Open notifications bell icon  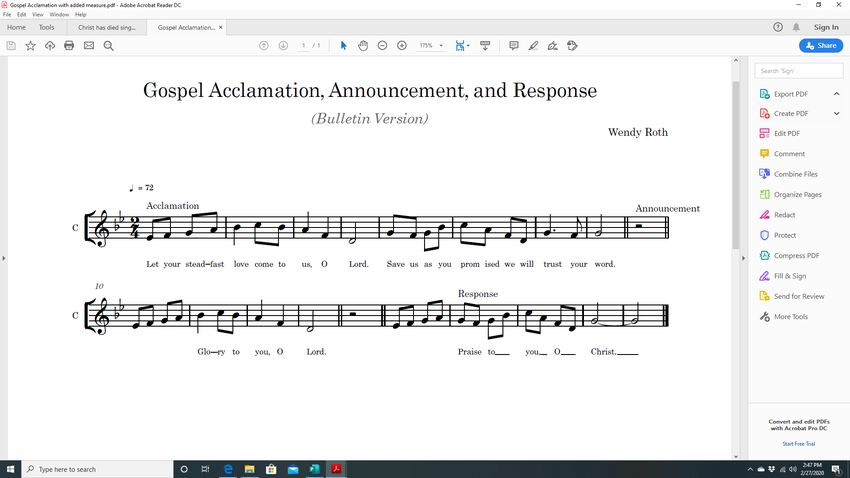click(796, 27)
